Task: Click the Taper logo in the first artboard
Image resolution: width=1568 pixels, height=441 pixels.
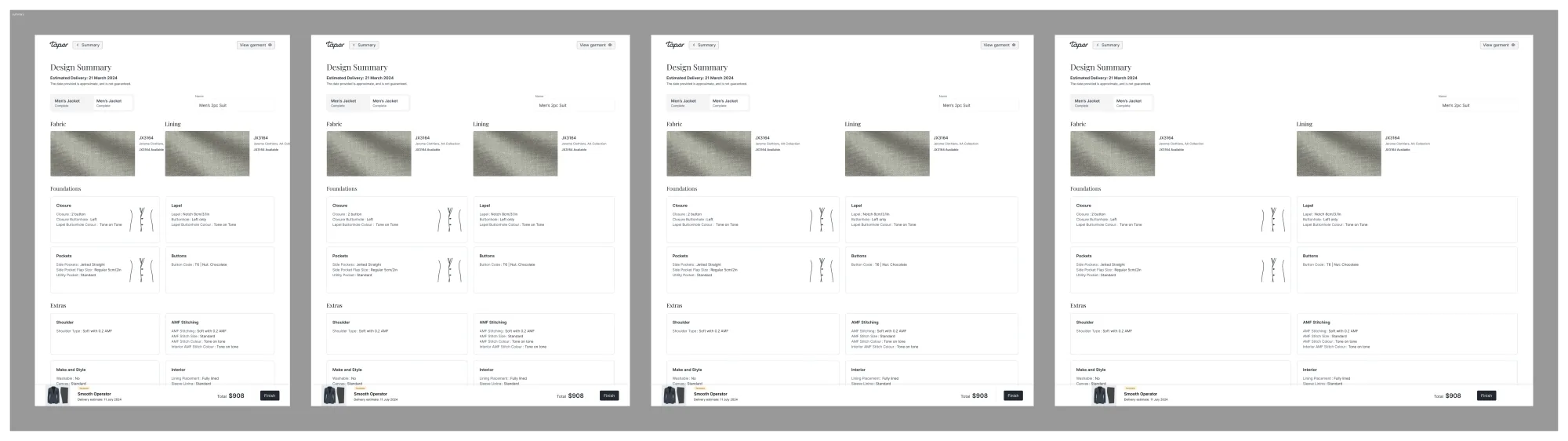Action: (59, 45)
